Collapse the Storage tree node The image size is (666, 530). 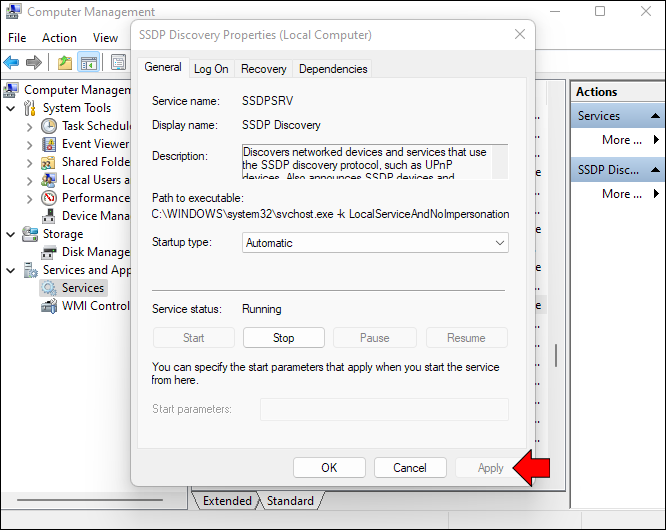[x=11, y=234]
